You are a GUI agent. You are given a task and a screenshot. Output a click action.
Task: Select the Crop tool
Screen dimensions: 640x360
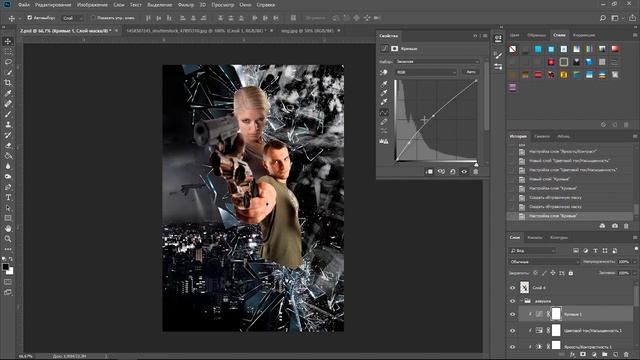coord(8,83)
